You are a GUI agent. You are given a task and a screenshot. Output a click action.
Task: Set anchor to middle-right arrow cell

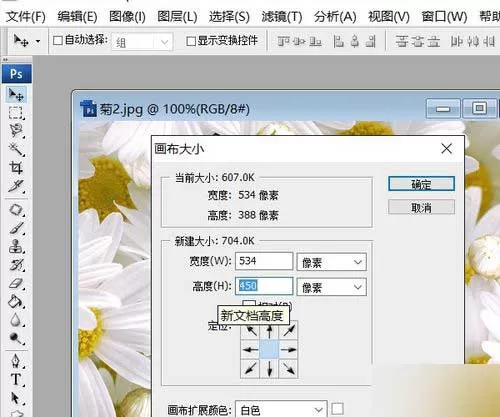click(289, 350)
